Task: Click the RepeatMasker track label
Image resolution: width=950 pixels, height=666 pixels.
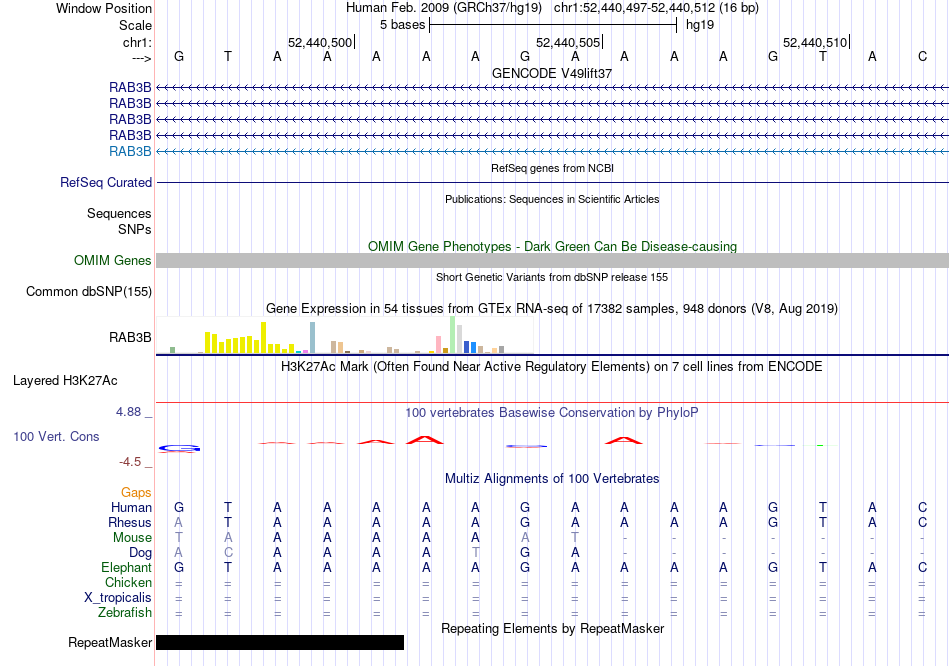Action: click(x=110, y=642)
